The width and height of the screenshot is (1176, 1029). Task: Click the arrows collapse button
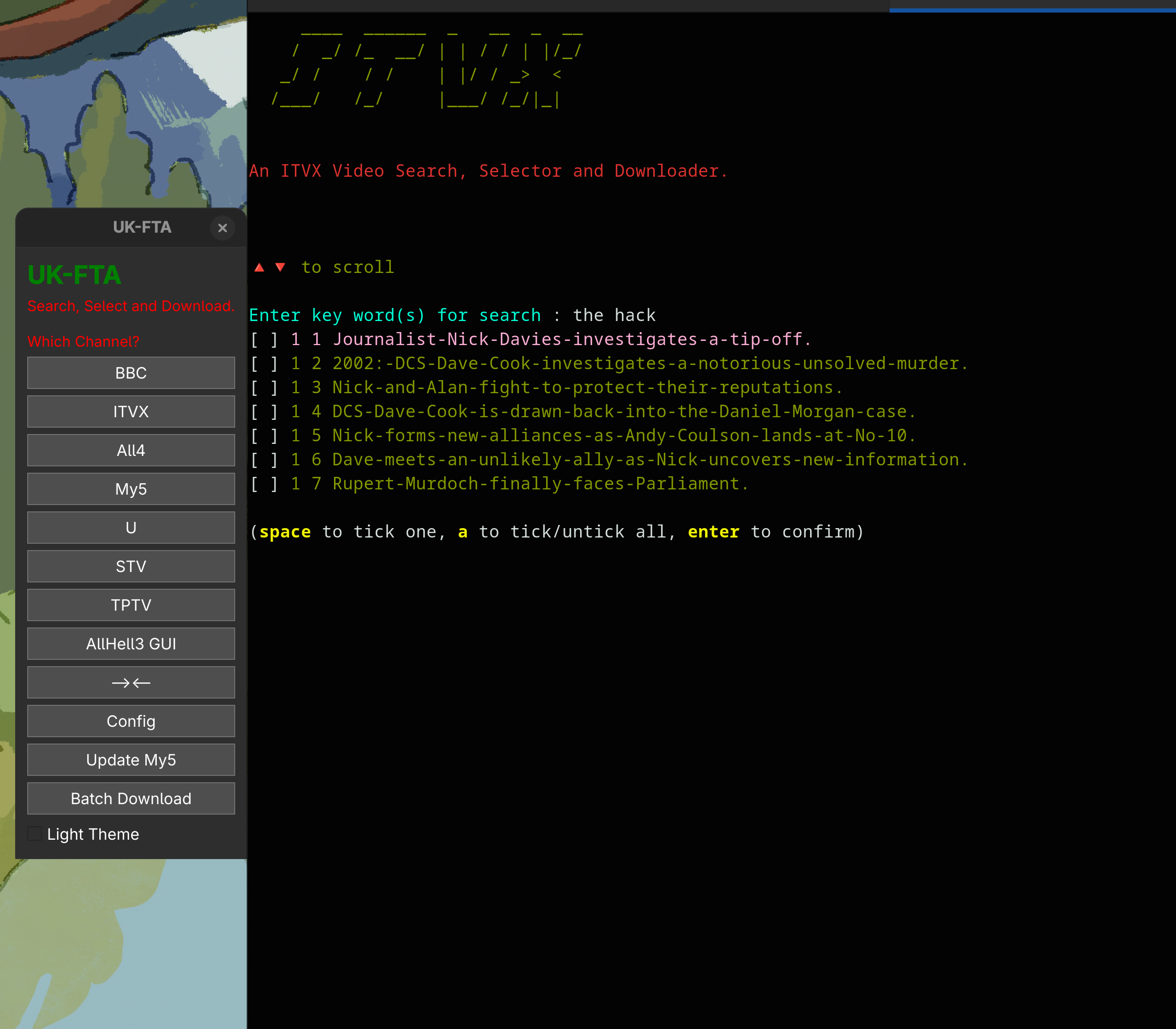click(131, 682)
